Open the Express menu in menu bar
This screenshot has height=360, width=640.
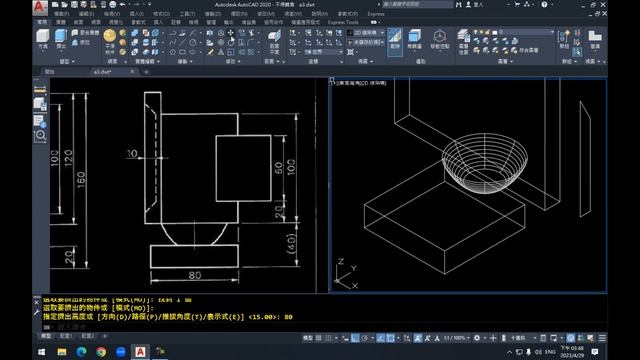pyautogui.click(x=376, y=13)
